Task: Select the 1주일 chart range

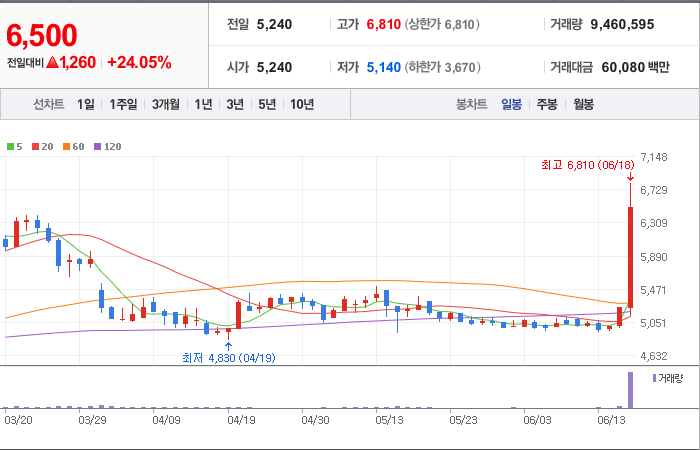Action: click(x=123, y=104)
